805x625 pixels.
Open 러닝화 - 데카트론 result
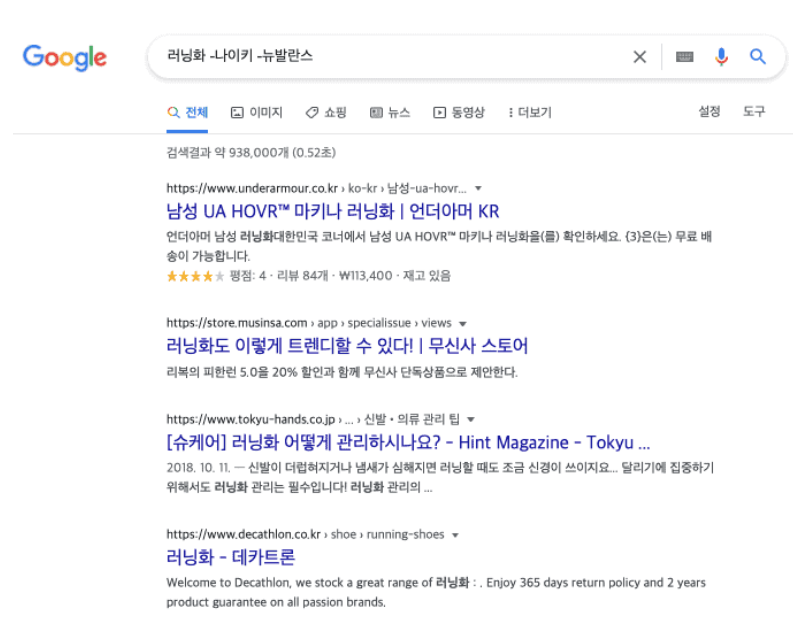click(x=231, y=557)
